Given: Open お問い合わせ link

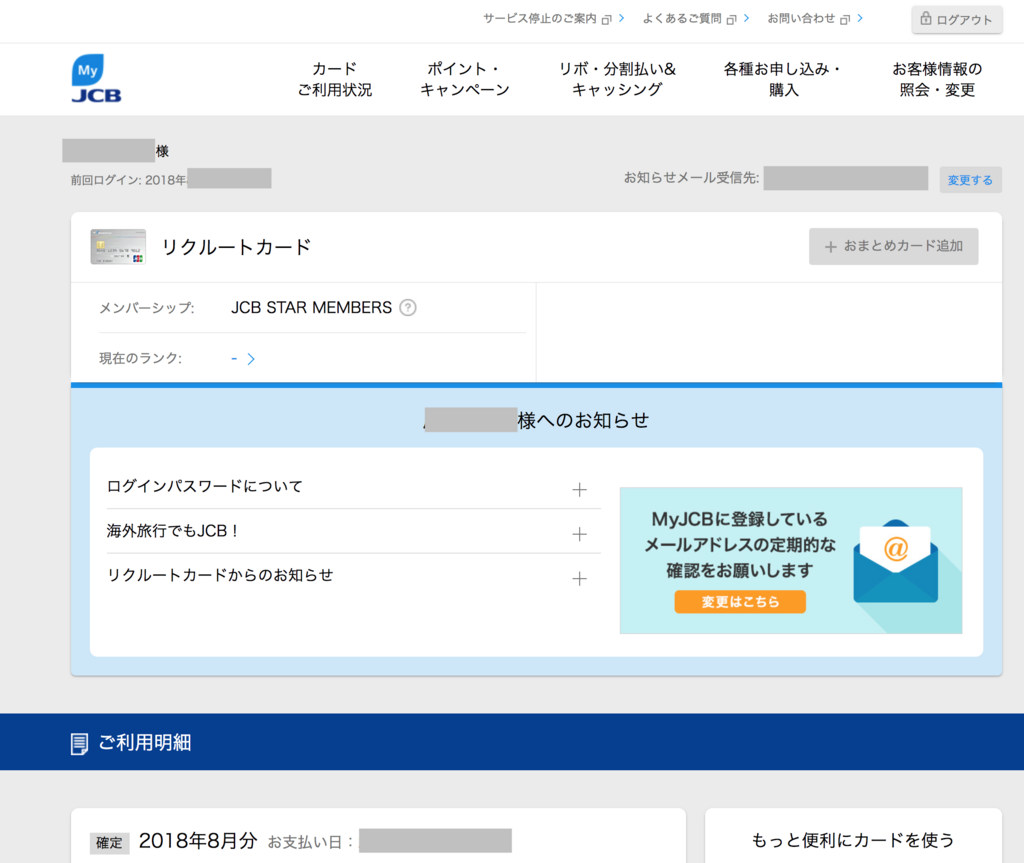Looking at the screenshot, I should pos(801,19).
